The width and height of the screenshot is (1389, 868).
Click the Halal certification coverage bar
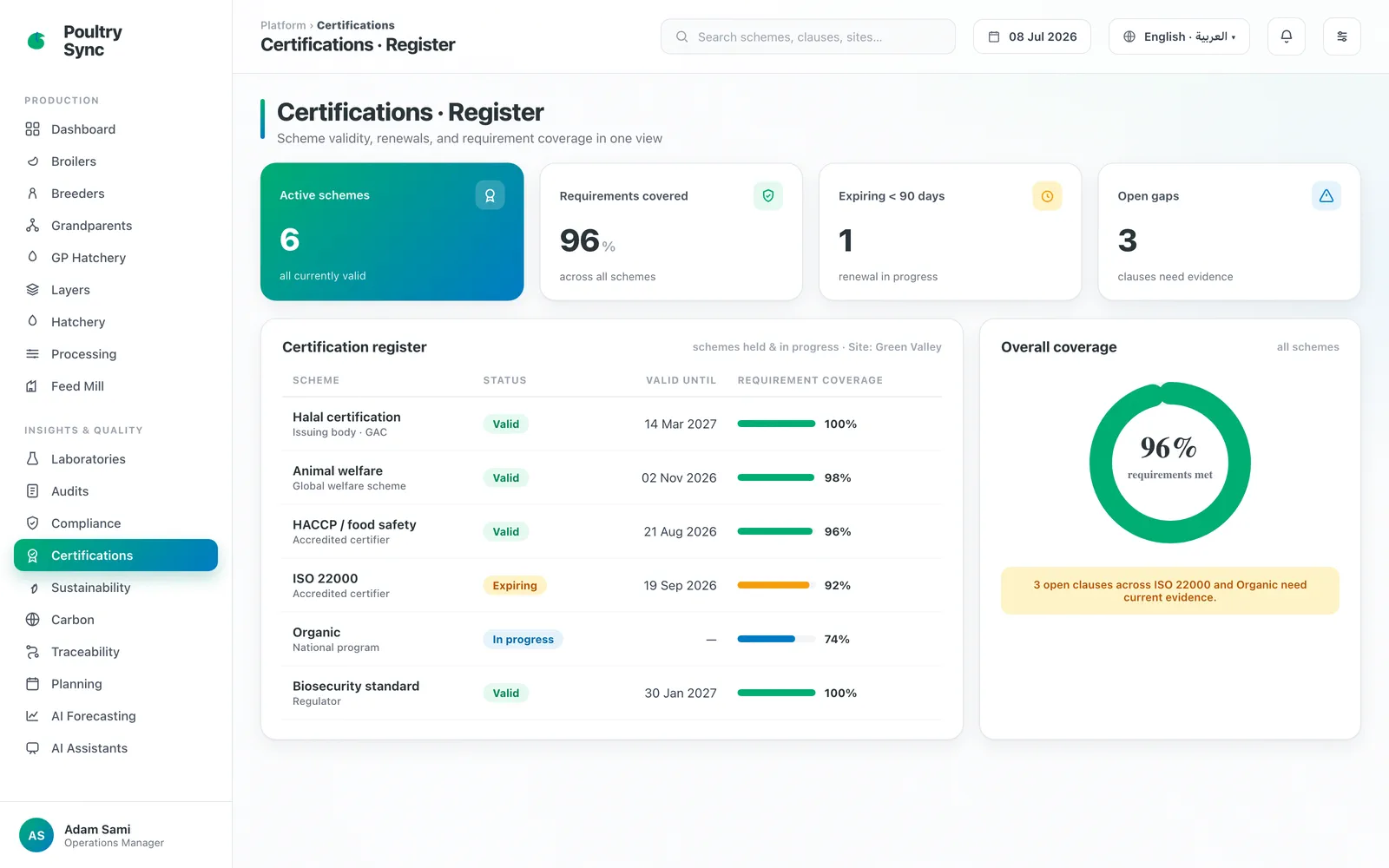coord(777,424)
